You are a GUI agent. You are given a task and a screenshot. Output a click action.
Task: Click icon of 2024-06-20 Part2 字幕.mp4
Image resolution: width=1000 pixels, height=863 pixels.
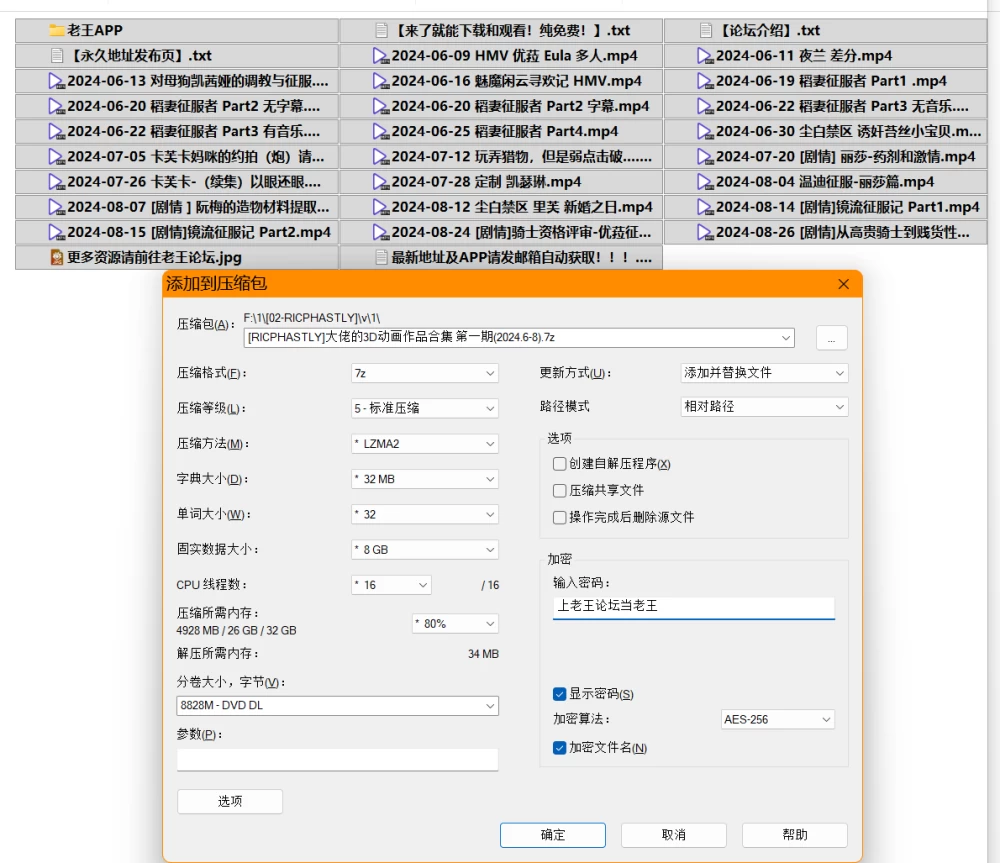[x=381, y=106]
